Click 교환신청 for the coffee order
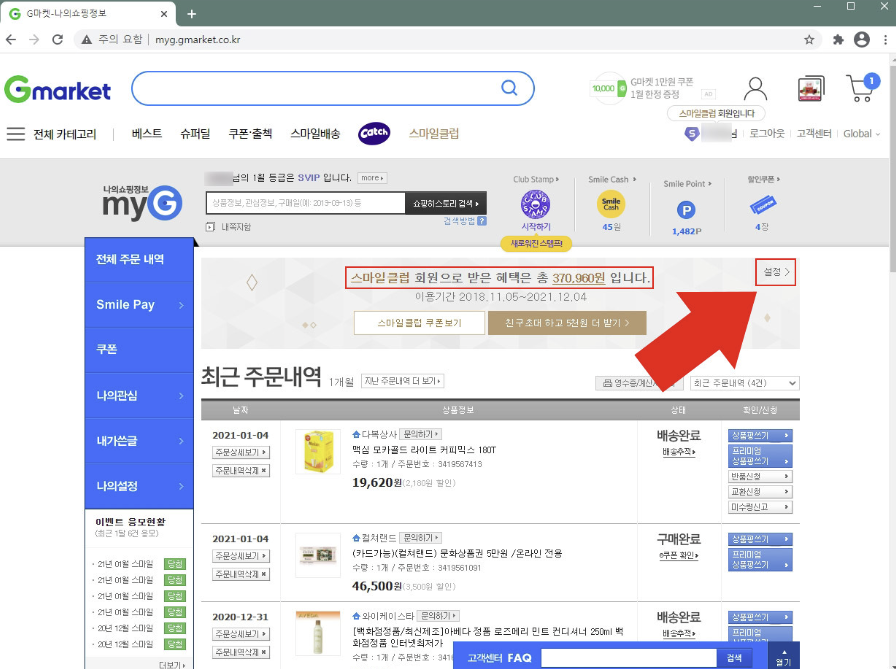The image size is (896, 669). point(760,492)
